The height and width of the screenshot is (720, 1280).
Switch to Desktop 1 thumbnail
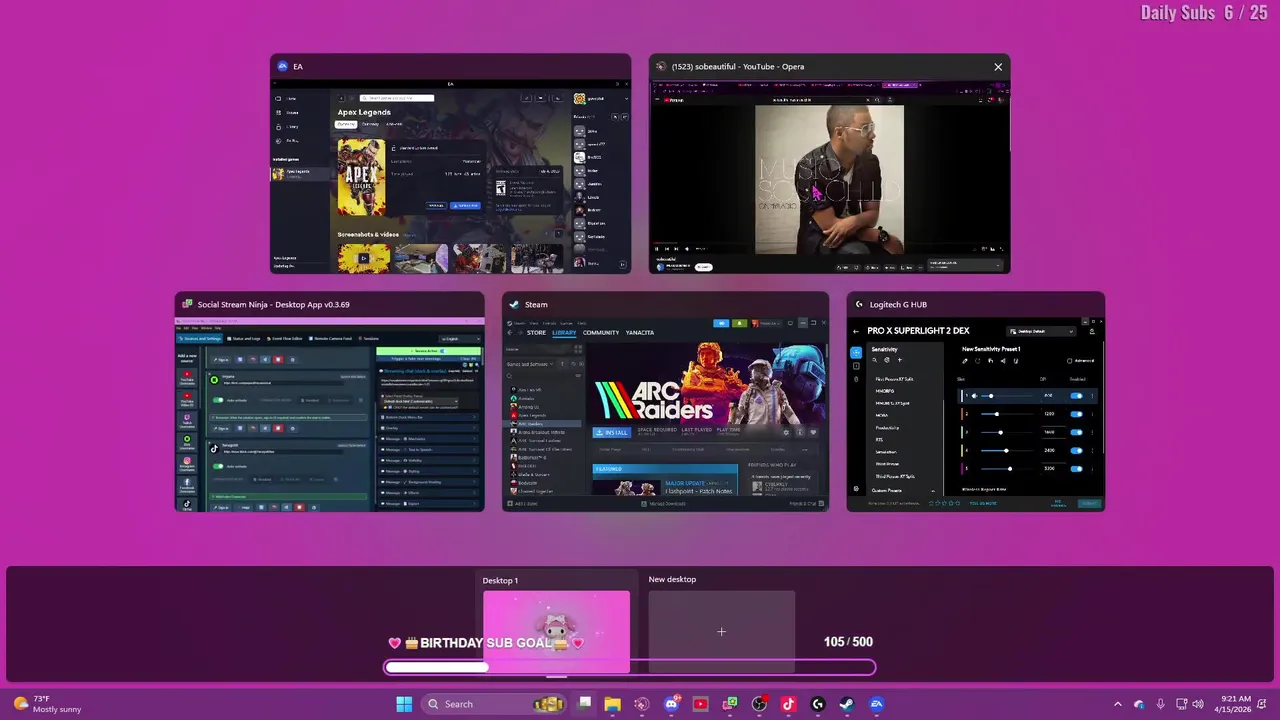(557, 632)
